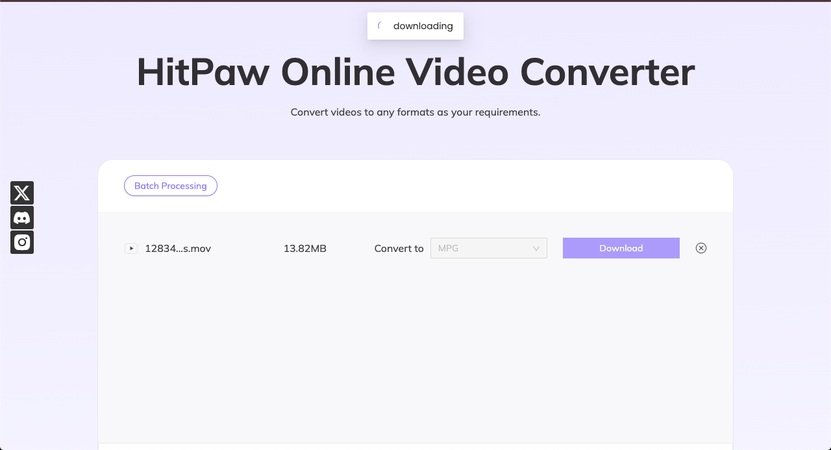Image resolution: width=831 pixels, height=450 pixels.
Task: Open the Discord social link
Action: [22, 218]
